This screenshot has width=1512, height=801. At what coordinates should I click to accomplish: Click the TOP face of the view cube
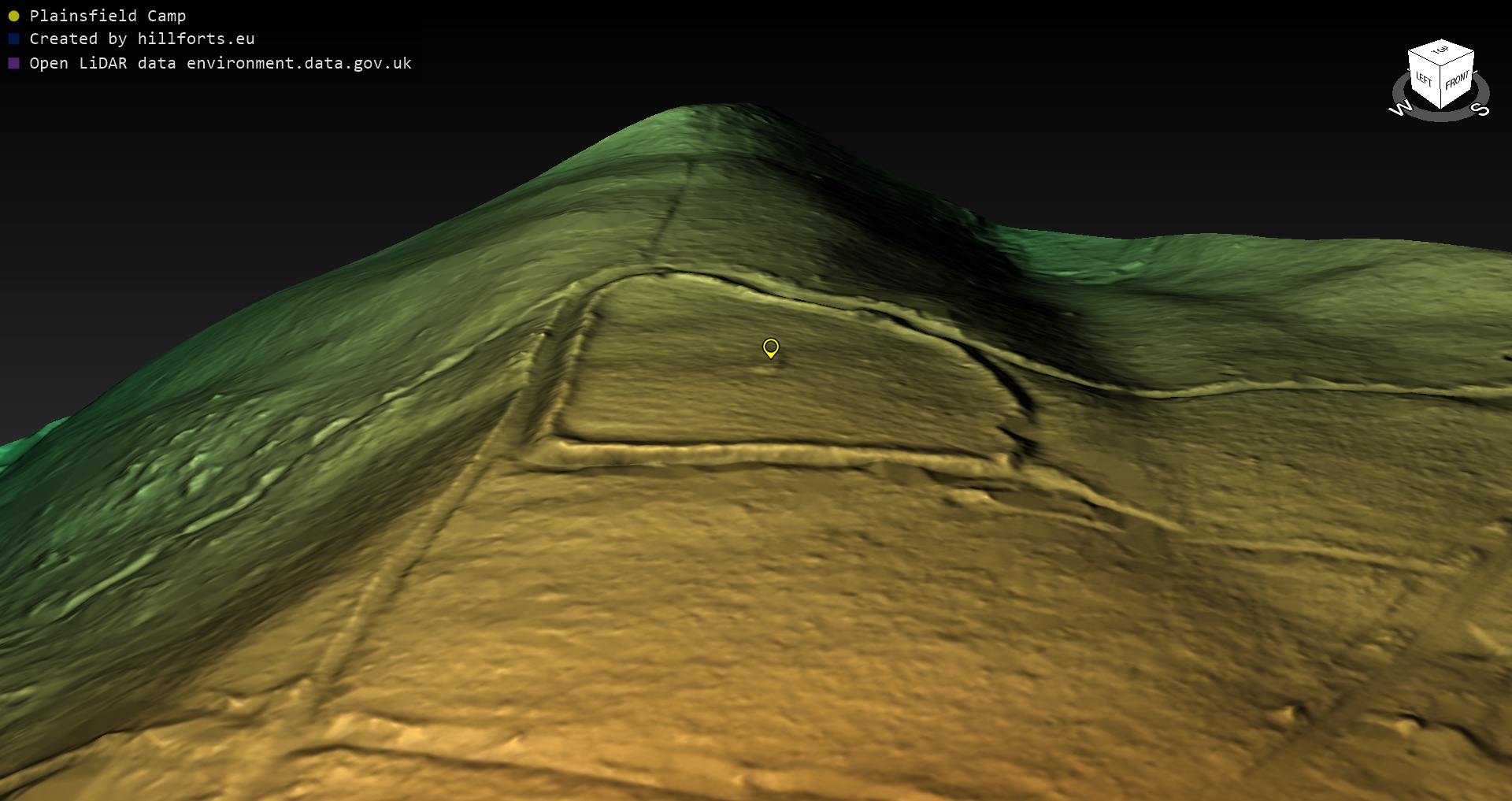point(1440,51)
